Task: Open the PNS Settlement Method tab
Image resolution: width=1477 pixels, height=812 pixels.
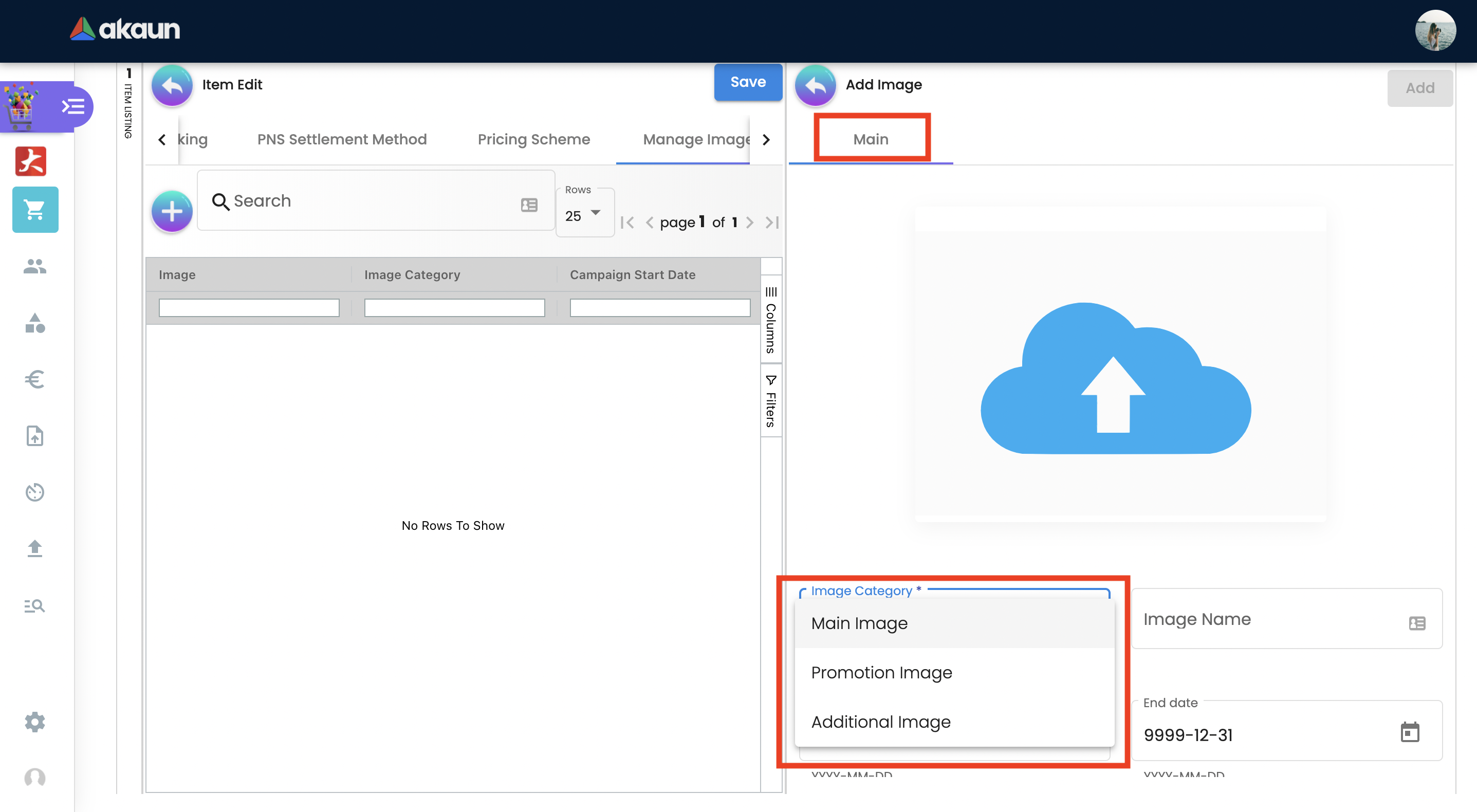Action: coord(342,139)
